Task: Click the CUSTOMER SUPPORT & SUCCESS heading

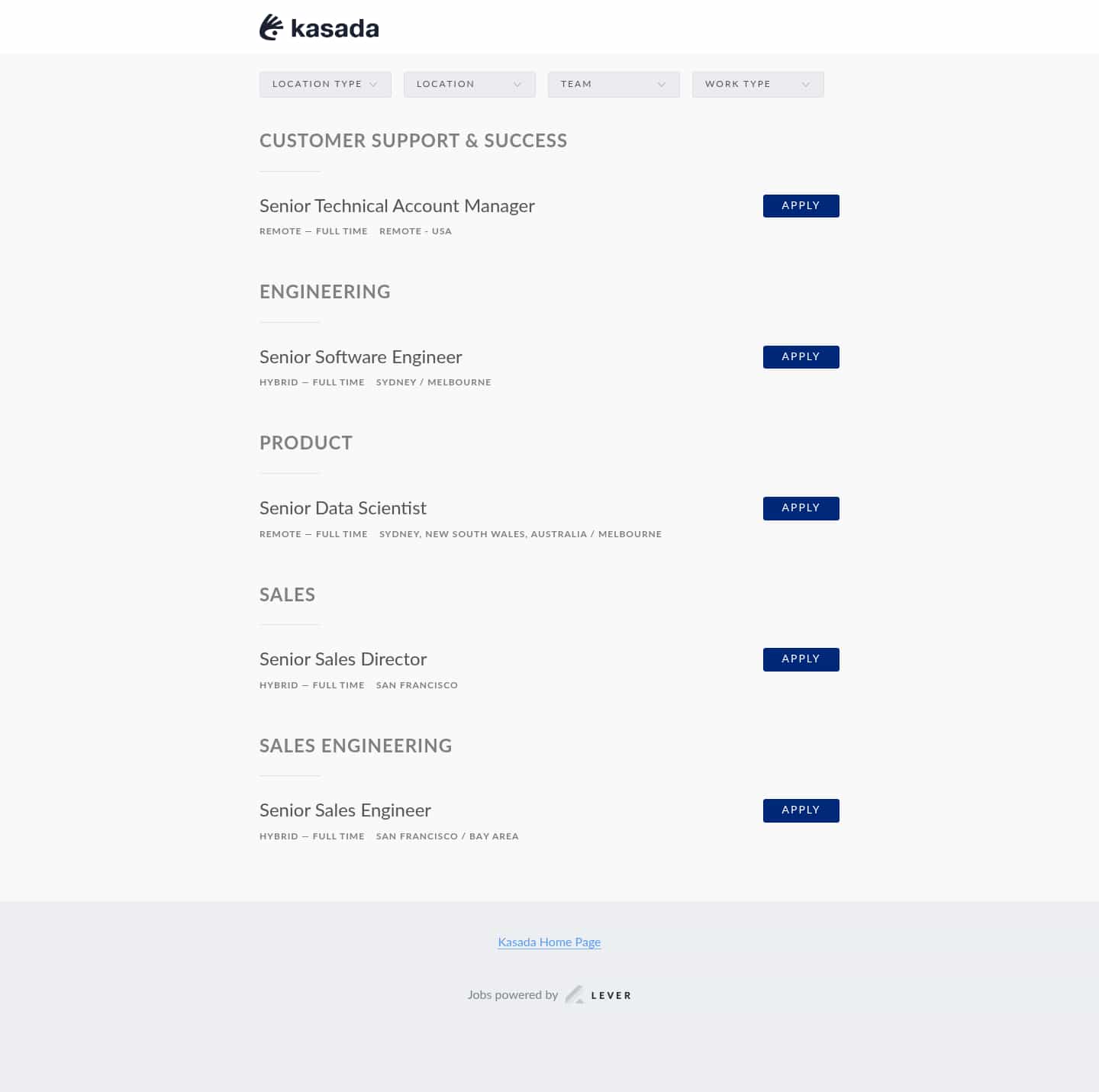Action: [x=413, y=140]
